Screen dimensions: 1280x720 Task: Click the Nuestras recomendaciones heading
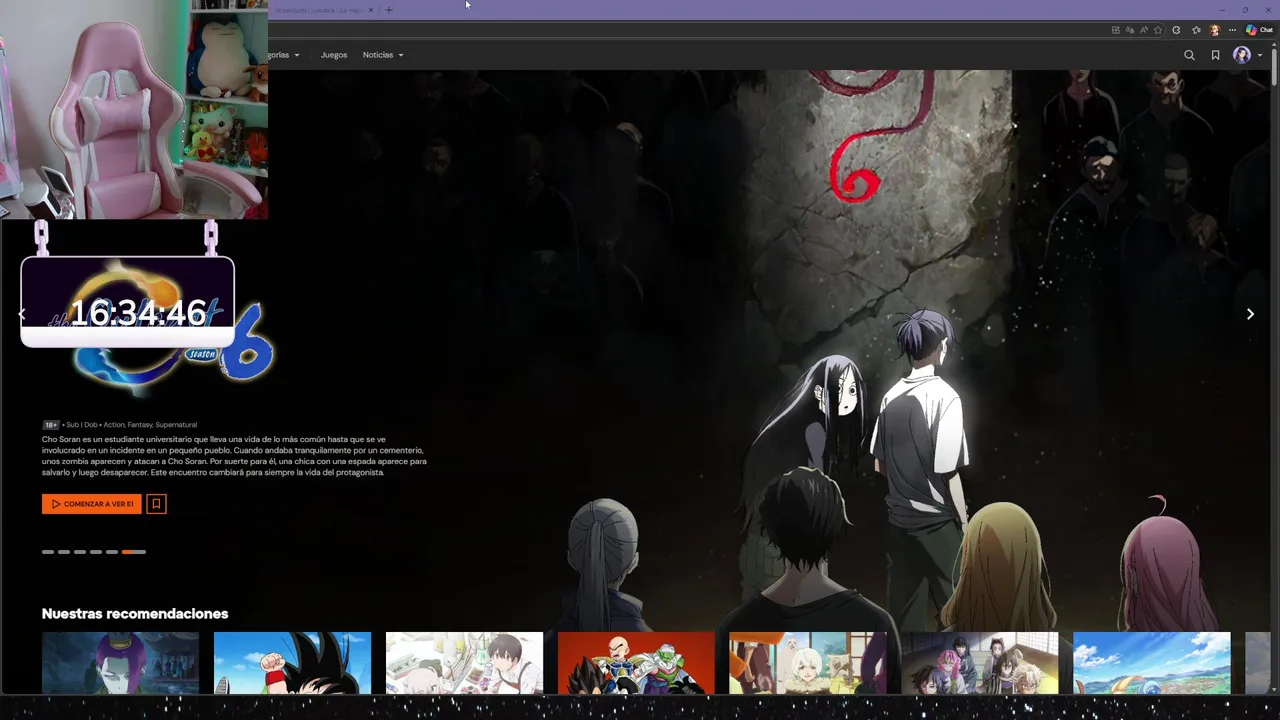135,613
